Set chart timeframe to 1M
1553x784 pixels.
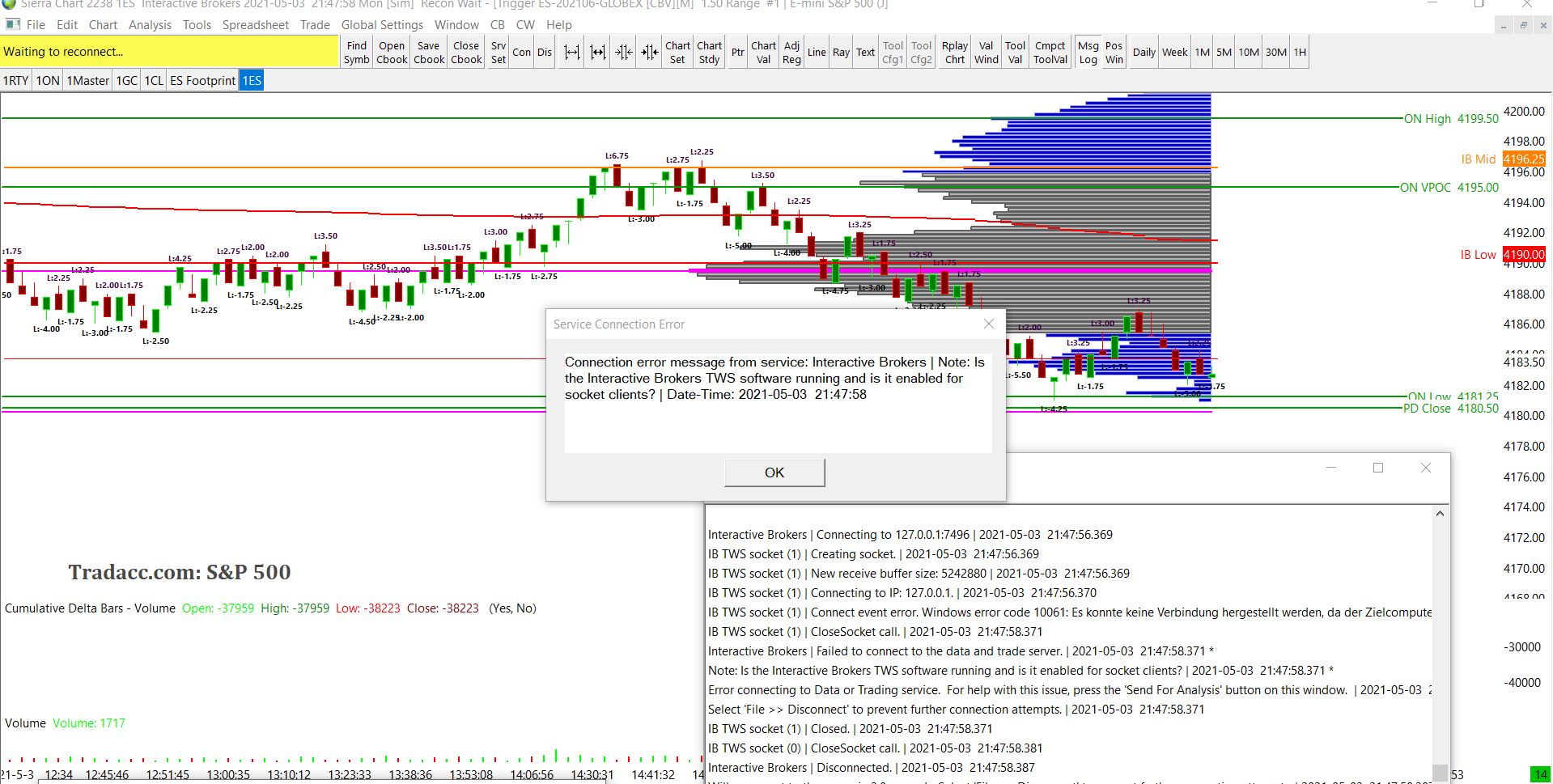(1203, 53)
